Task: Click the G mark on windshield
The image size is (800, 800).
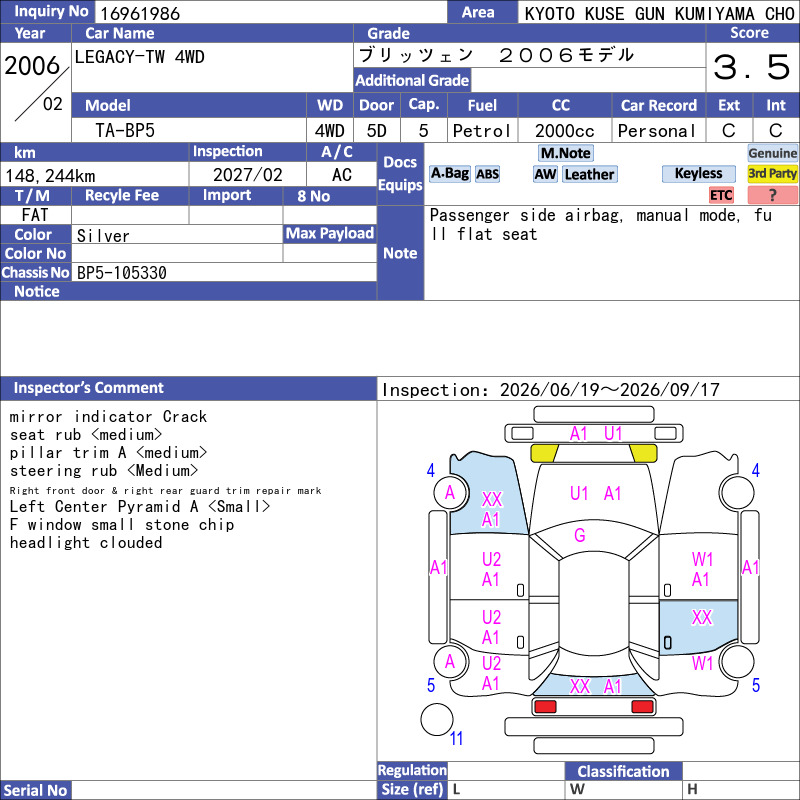Action: 580,535
